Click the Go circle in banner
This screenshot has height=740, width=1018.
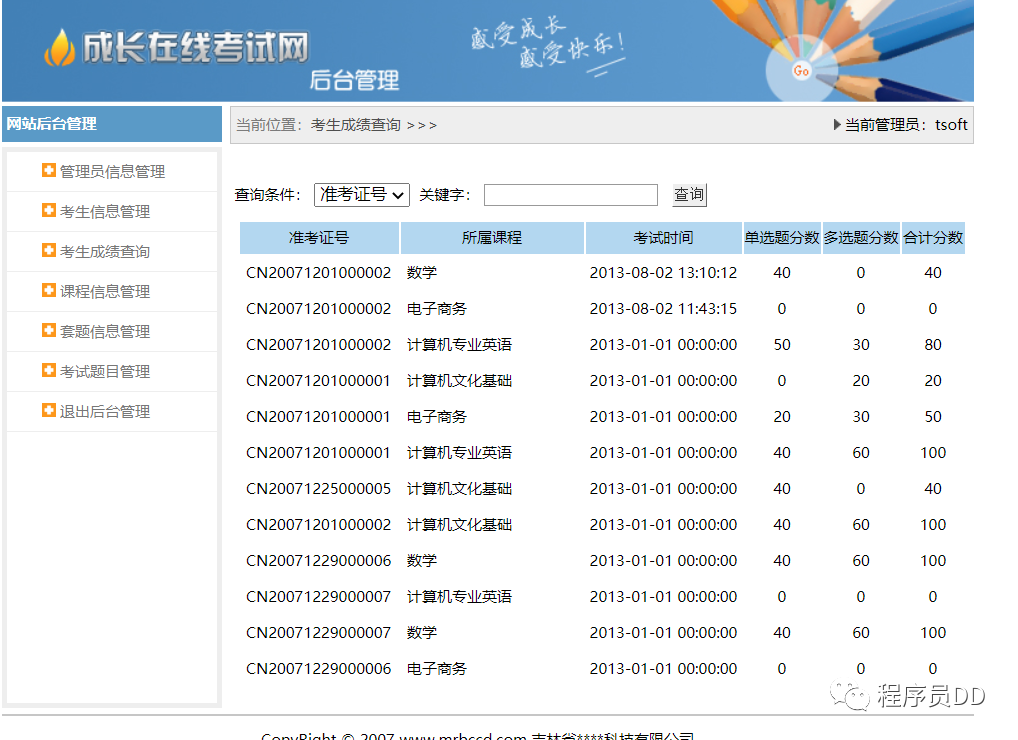pos(801,70)
